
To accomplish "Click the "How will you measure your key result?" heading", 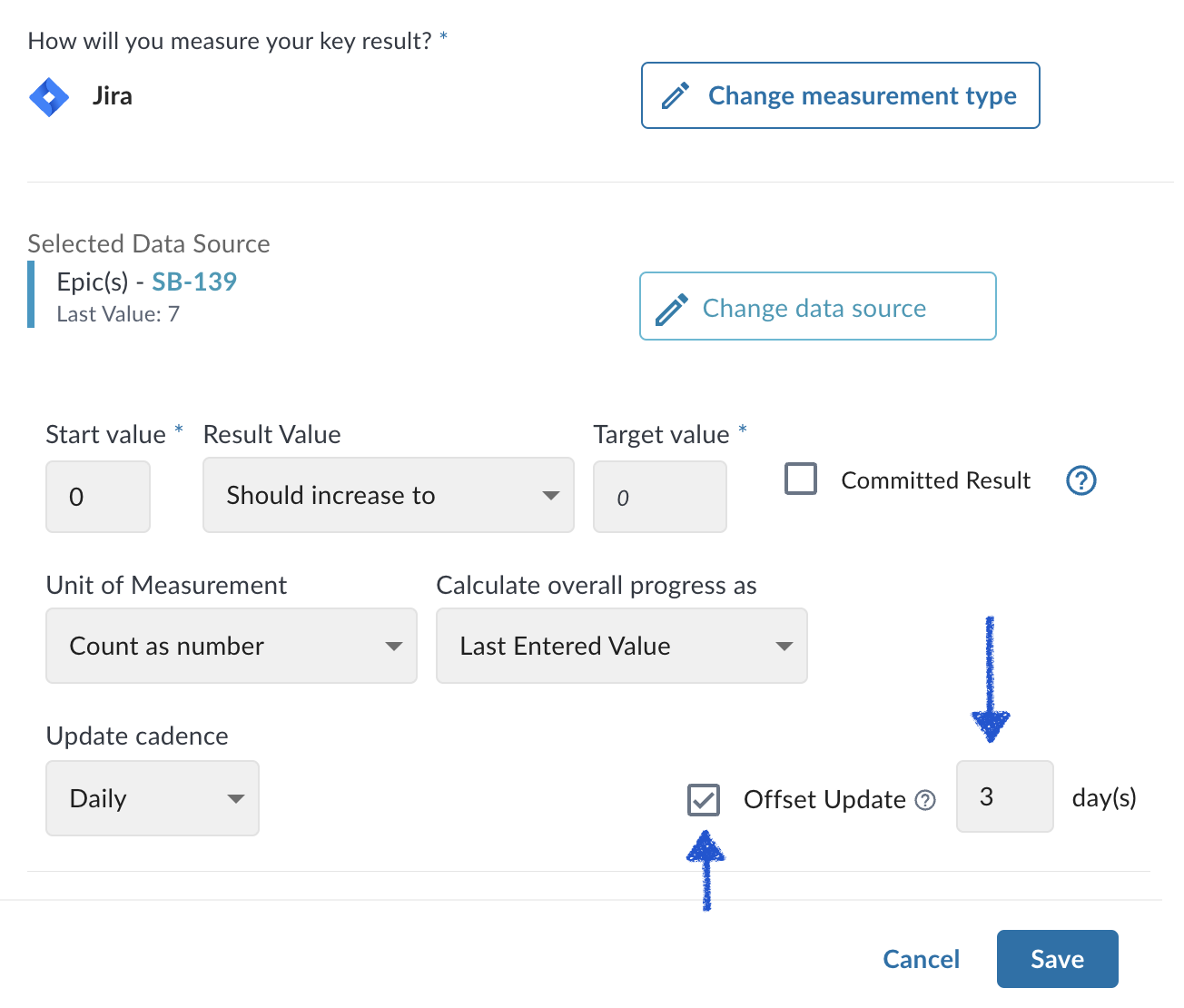I will pos(230,41).
